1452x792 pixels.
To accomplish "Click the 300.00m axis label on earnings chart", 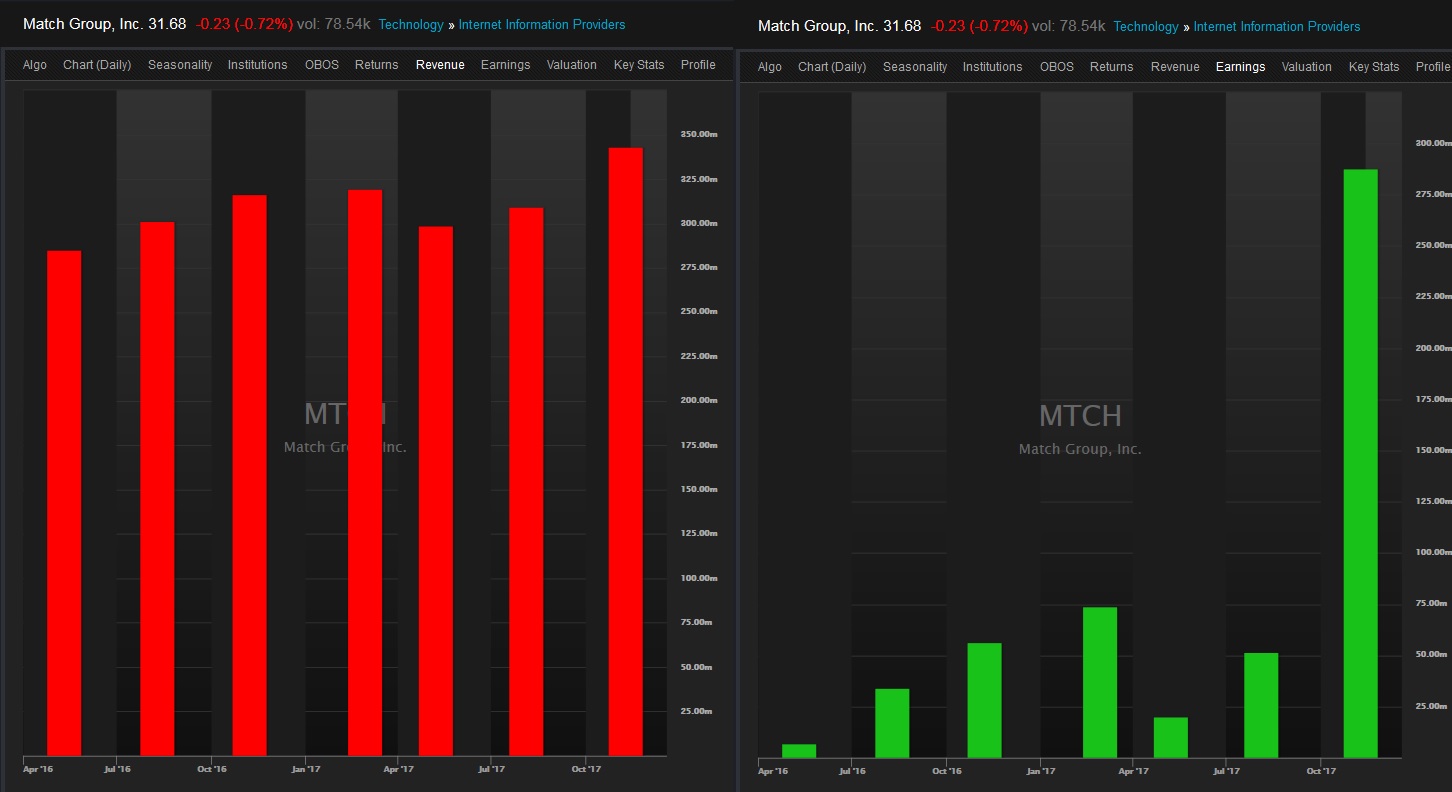I will pos(1434,143).
